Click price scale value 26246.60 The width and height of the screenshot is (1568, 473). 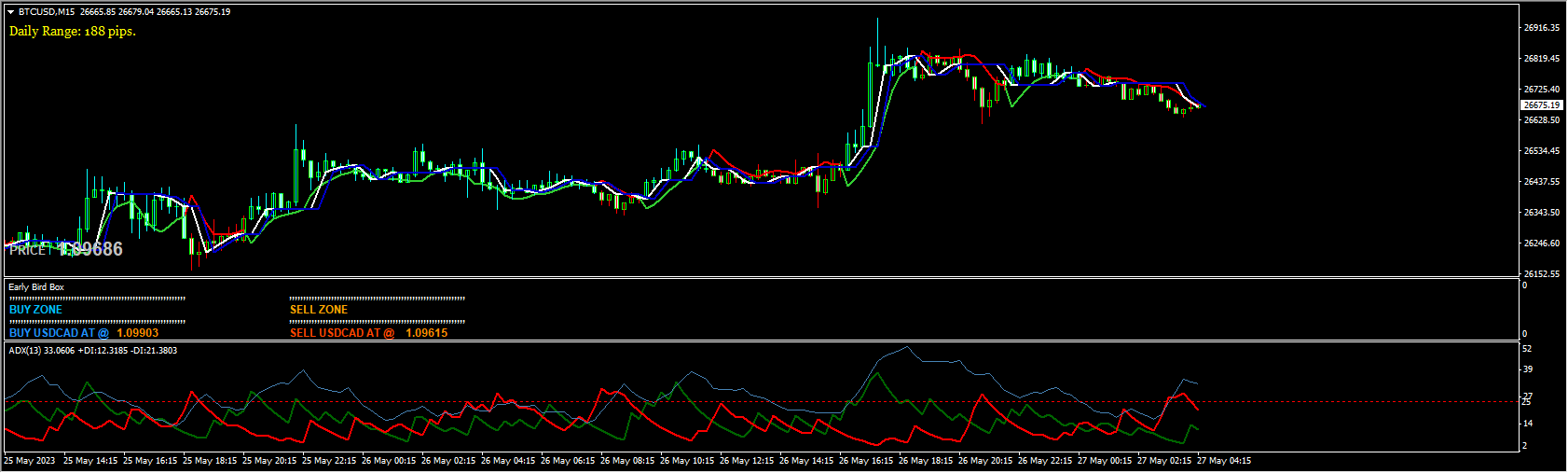click(x=1542, y=243)
